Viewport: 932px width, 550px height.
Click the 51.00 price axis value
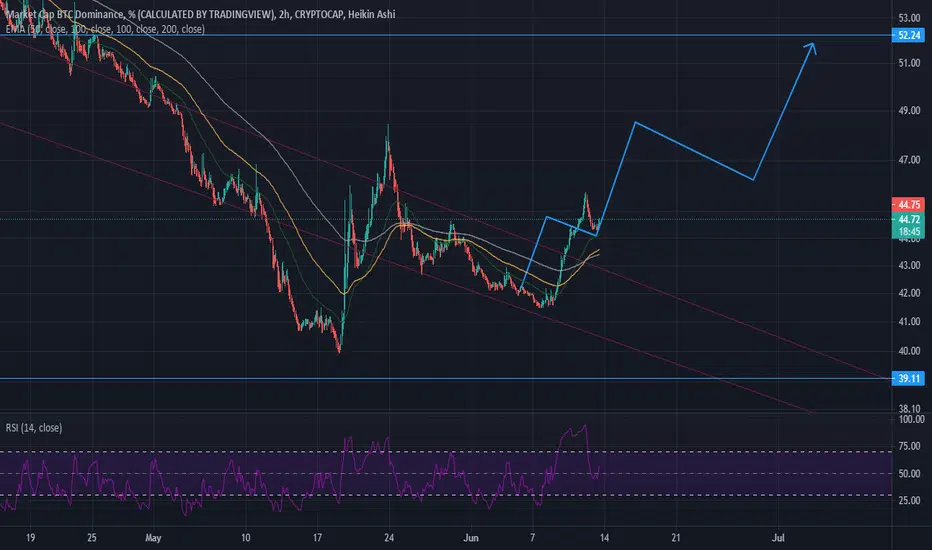[x=909, y=62]
